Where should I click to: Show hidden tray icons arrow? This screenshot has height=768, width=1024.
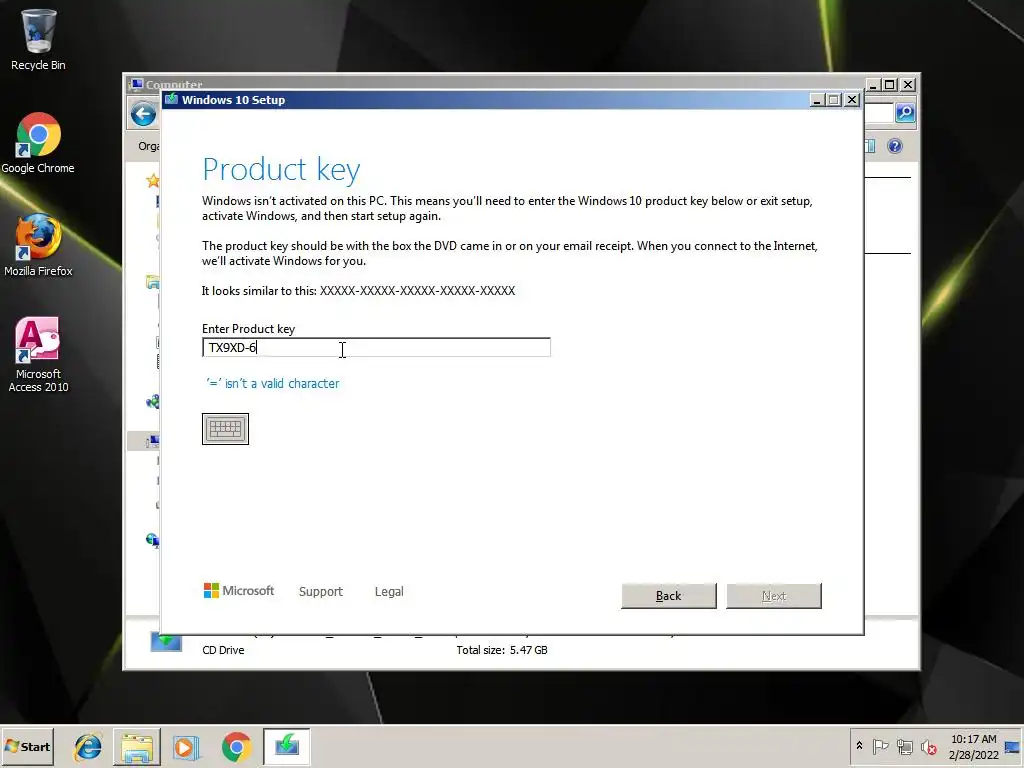click(859, 746)
